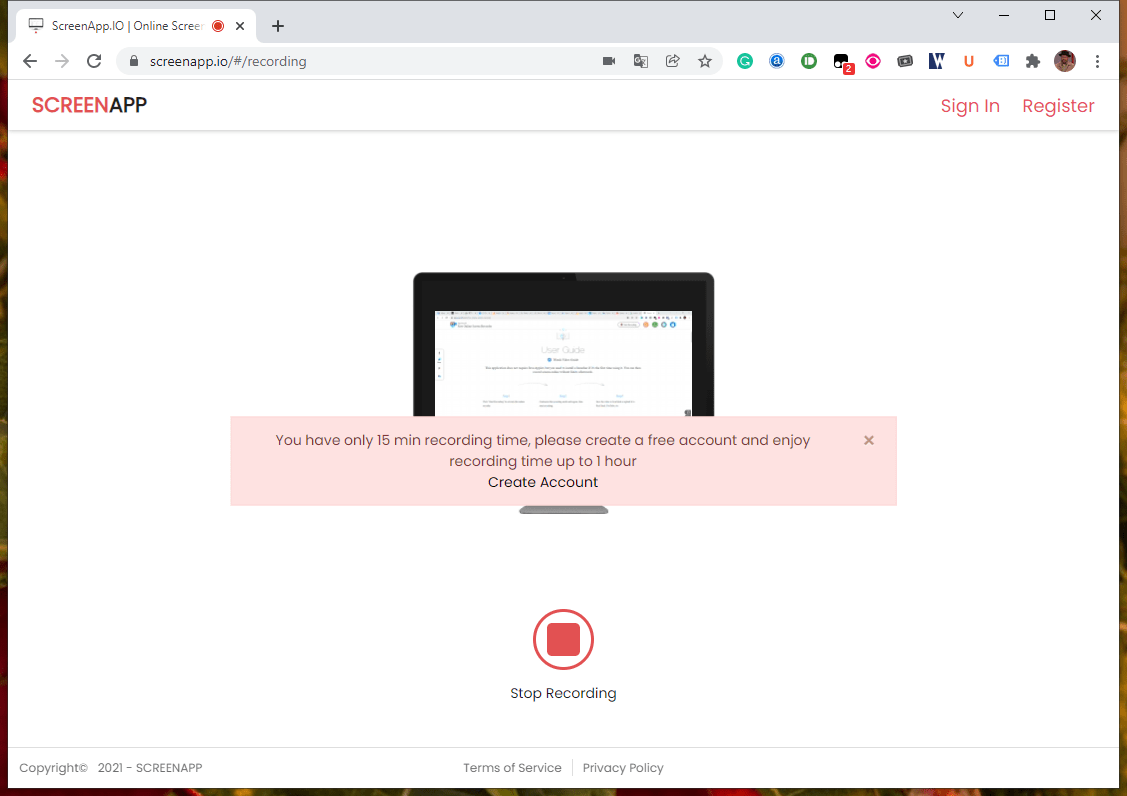
Task: Dismiss the 15 minute recording time notification
Action: pos(868,440)
